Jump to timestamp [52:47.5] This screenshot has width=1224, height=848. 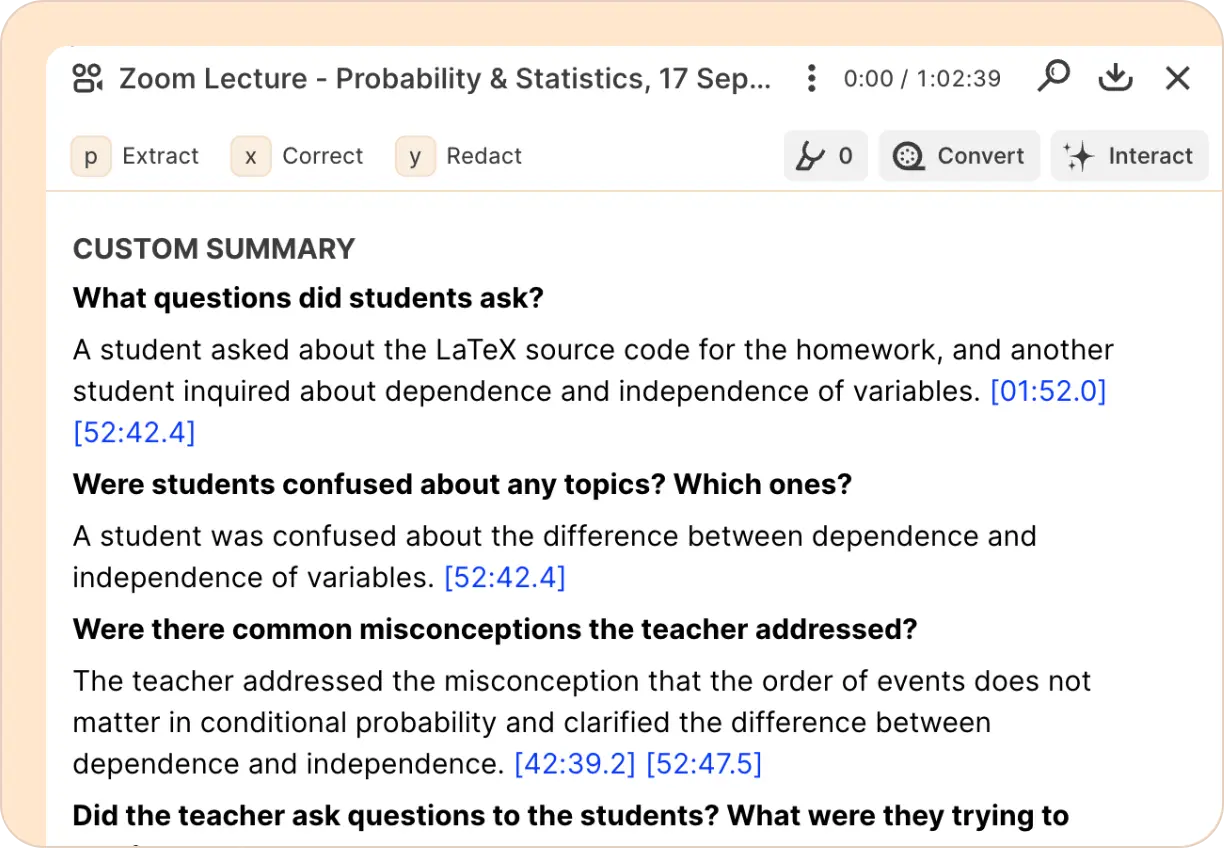pyautogui.click(x=704, y=764)
